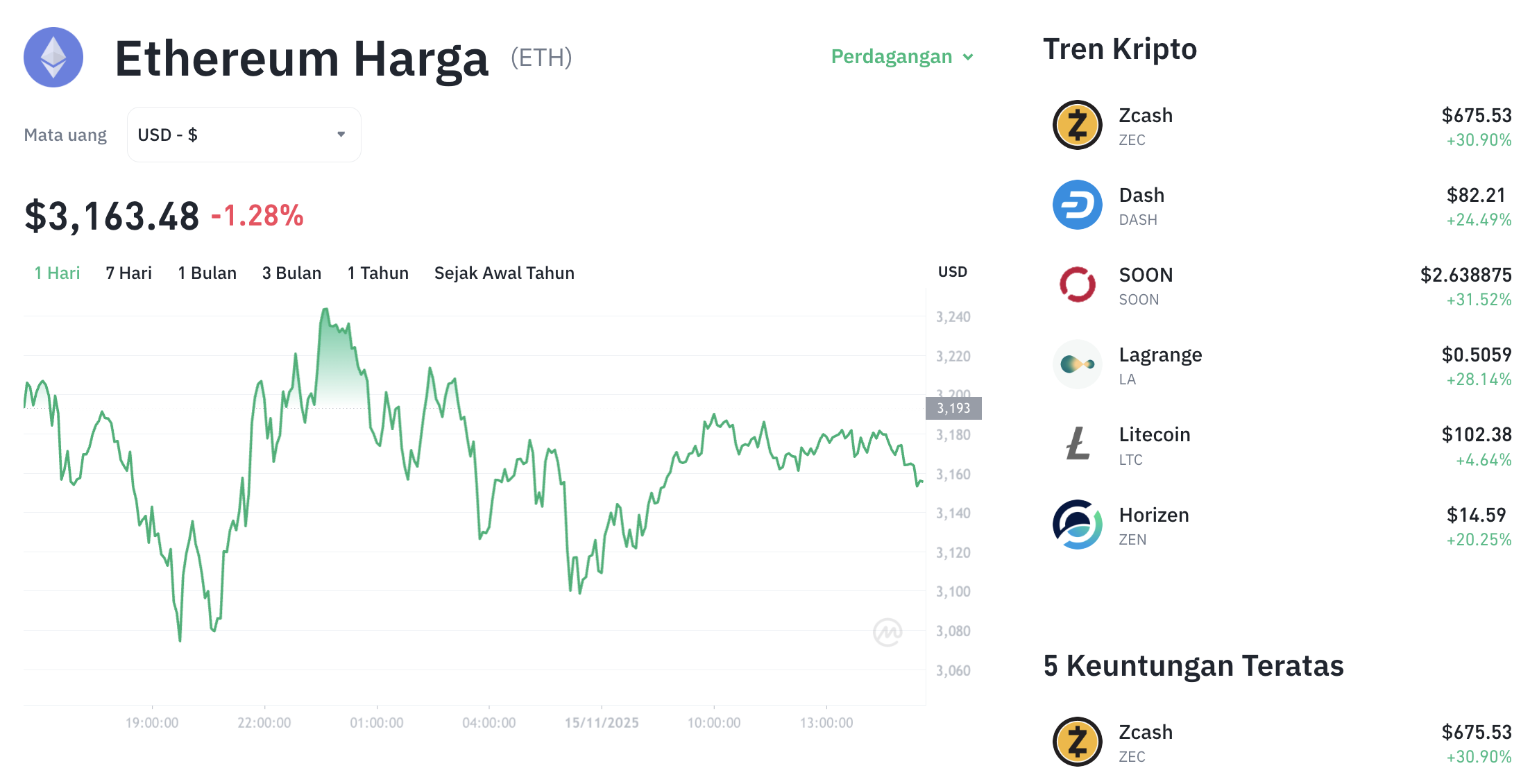Activate Sejak Awal Tahun view
Image resolution: width=1521 pixels, height=784 pixels.
pos(504,273)
